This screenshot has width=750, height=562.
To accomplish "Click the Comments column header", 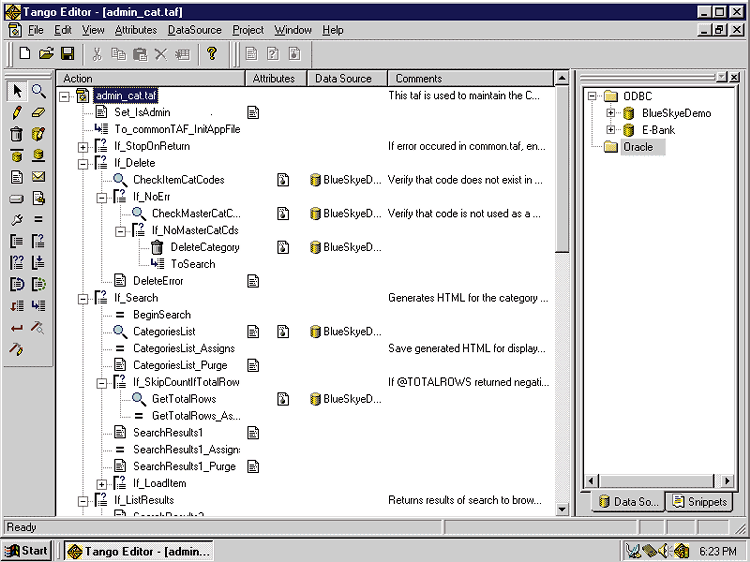I will tap(470, 78).
